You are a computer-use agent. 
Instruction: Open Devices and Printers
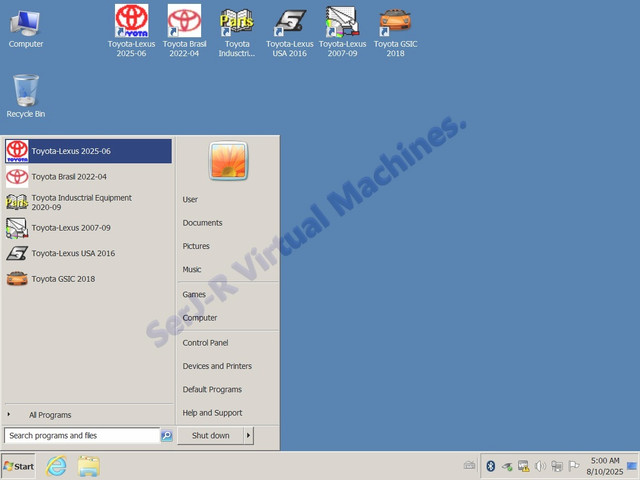coord(217,366)
